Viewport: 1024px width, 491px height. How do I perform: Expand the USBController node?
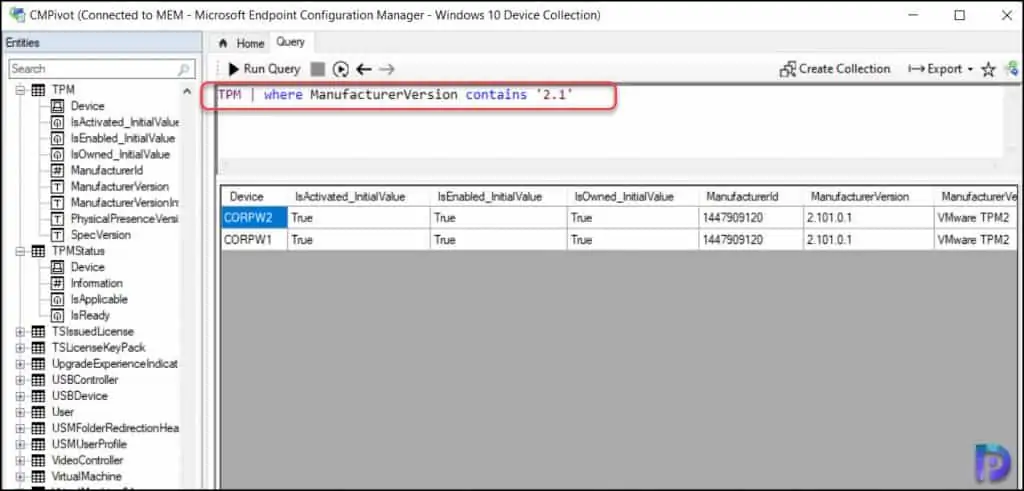click(20, 380)
